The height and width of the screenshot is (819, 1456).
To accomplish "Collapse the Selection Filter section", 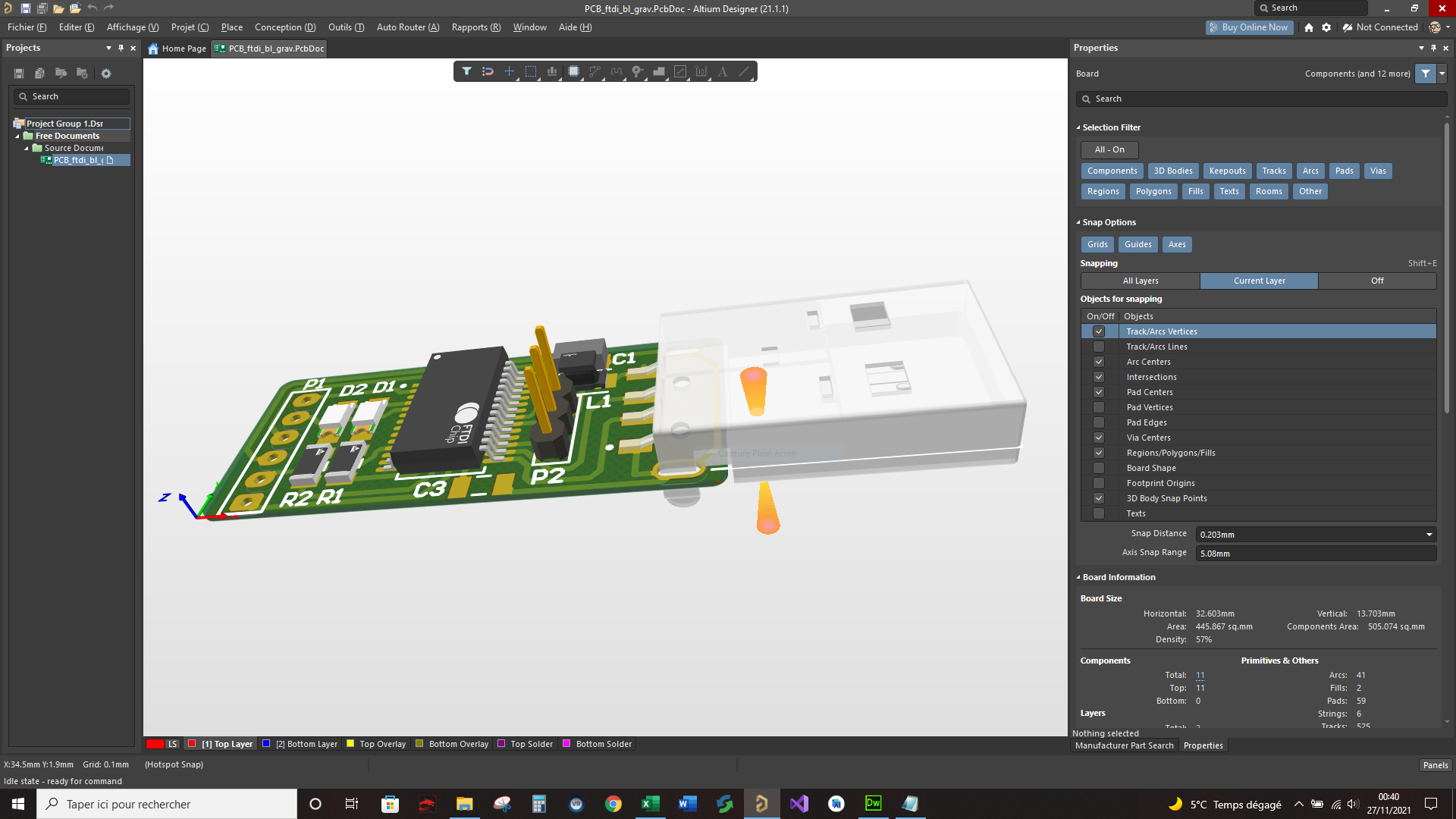I will coord(1078,127).
